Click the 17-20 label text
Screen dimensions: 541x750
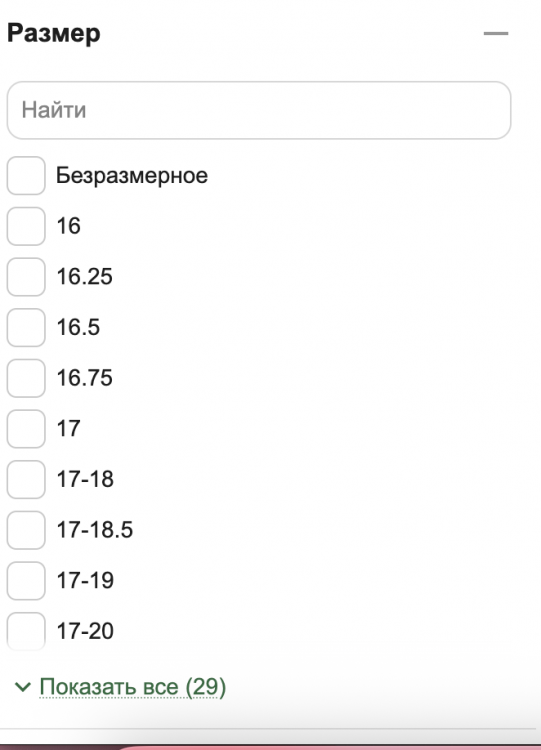click(85, 631)
